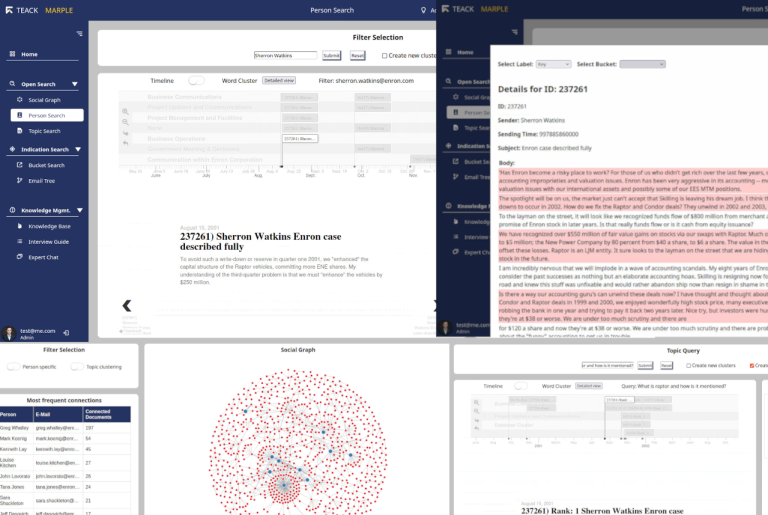Click the undo arrow icon beside the Topic Query timeline
The height and width of the screenshot is (515, 768).
coord(476,428)
